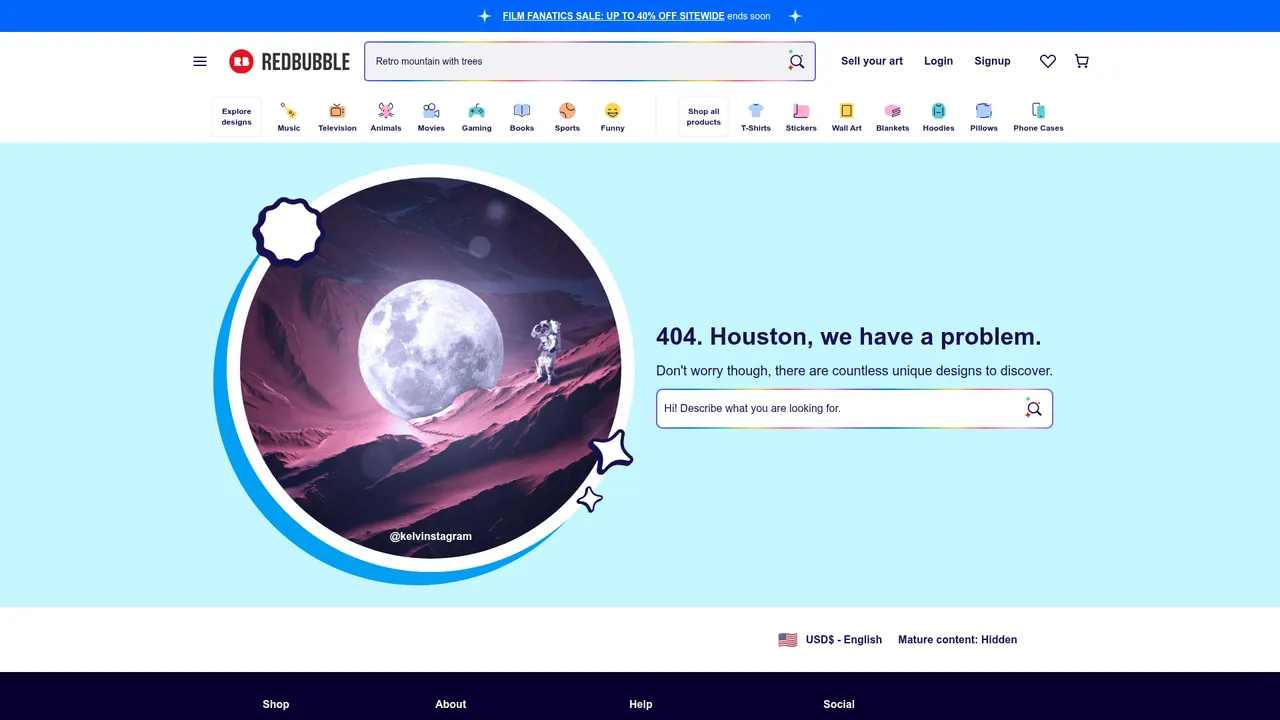Browse the Sports category
This screenshot has height=720, width=1280.
pyautogui.click(x=567, y=117)
